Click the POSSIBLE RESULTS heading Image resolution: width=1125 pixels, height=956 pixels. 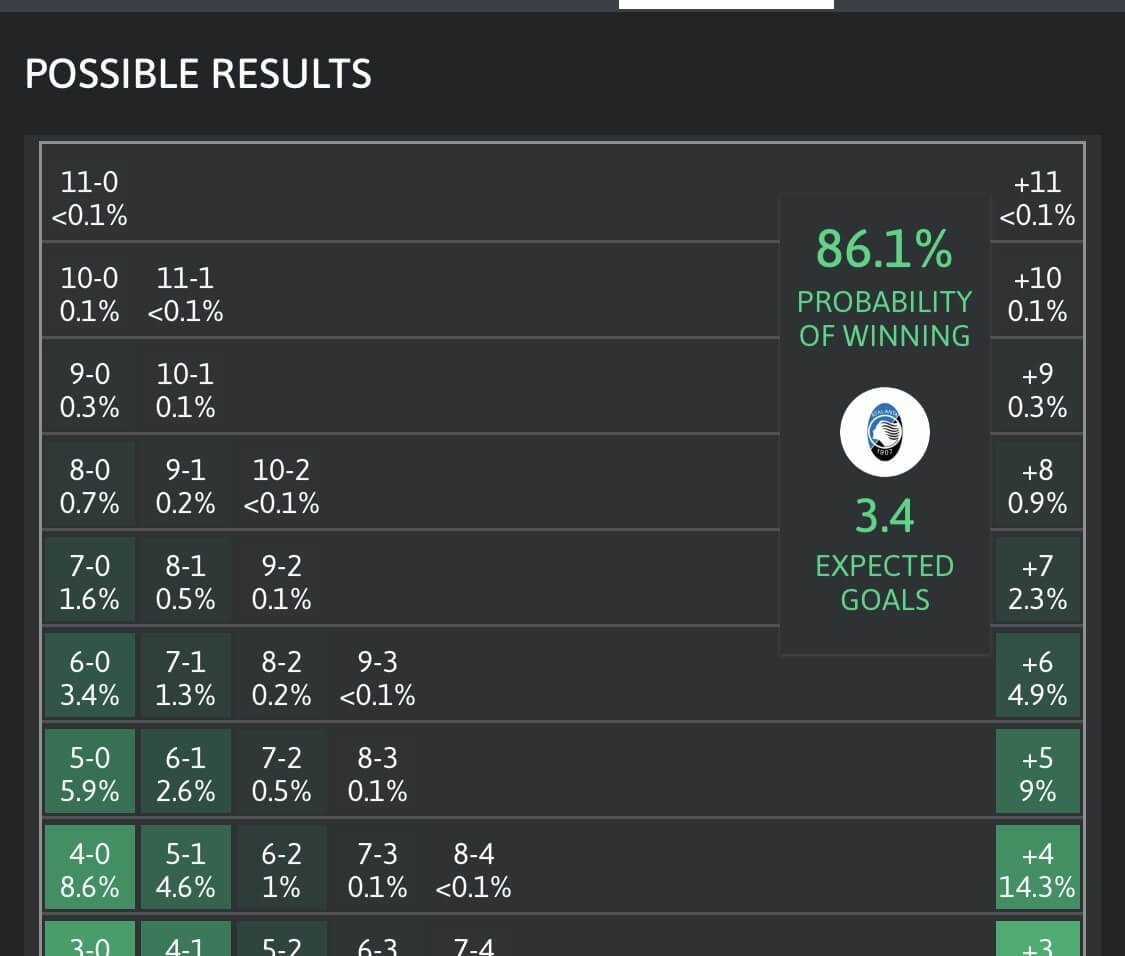198,73
